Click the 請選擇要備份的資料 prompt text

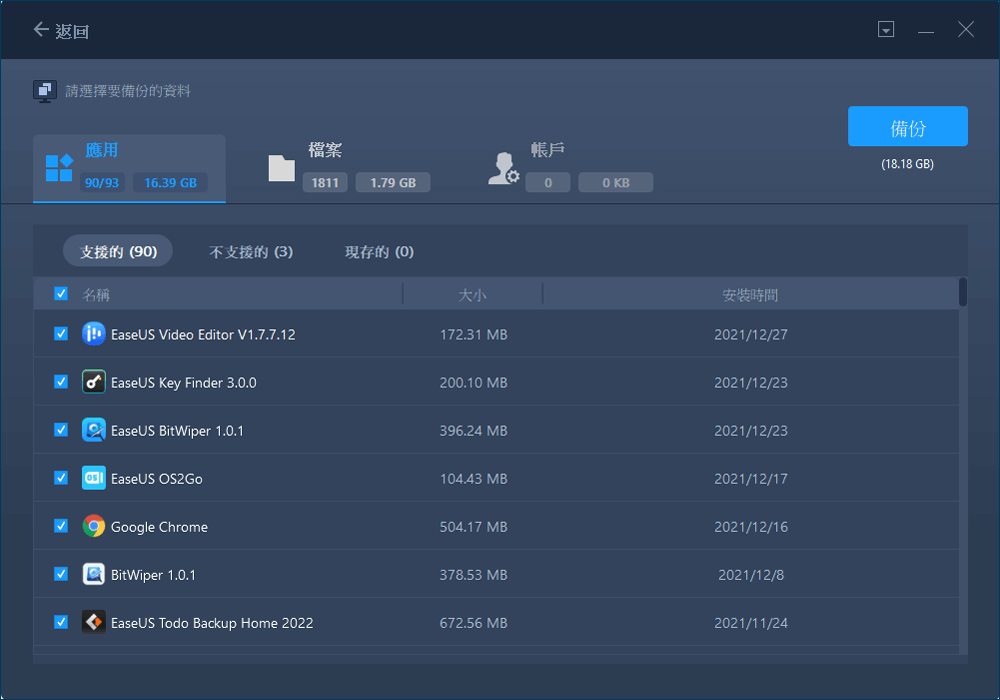pyautogui.click(x=128, y=91)
